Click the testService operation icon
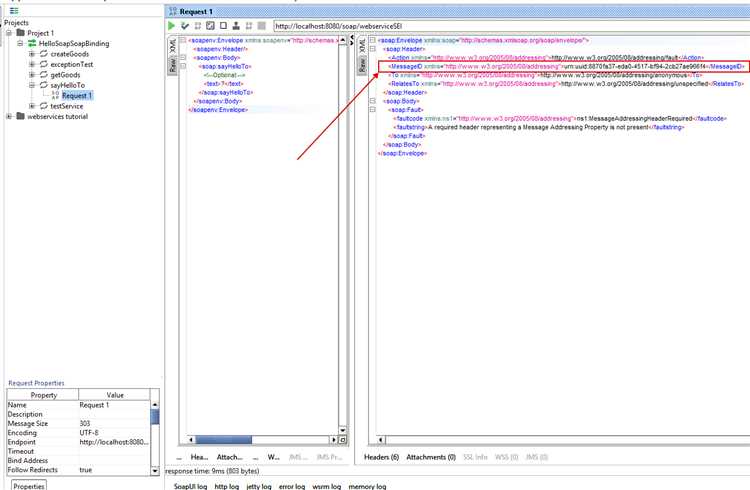 tap(44, 106)
